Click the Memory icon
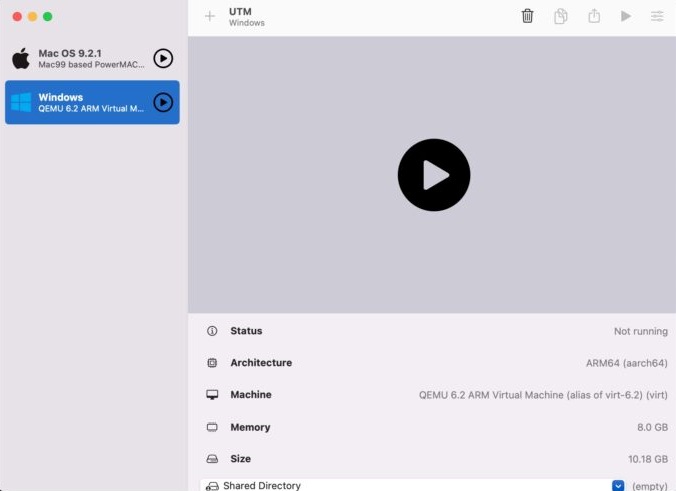 tap(212, 427)
